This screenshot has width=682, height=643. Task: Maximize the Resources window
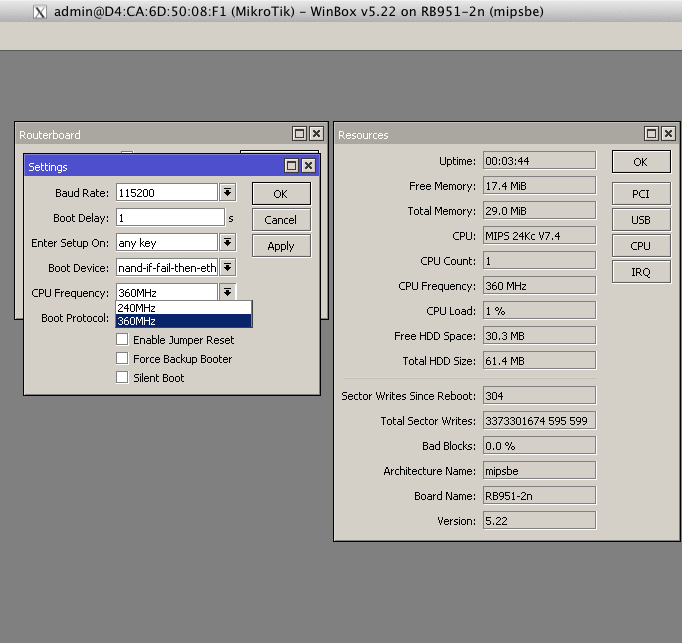(x=651, y=134)
